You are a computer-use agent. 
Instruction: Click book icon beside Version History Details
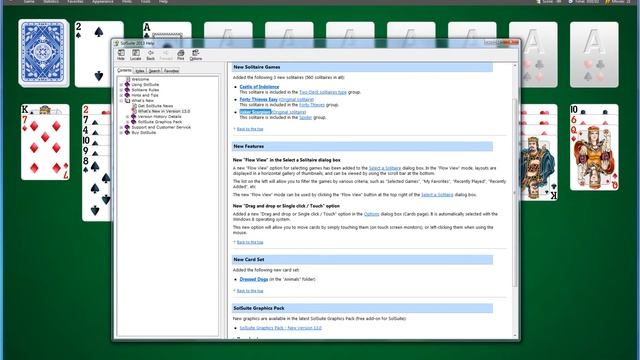[133, 116]
